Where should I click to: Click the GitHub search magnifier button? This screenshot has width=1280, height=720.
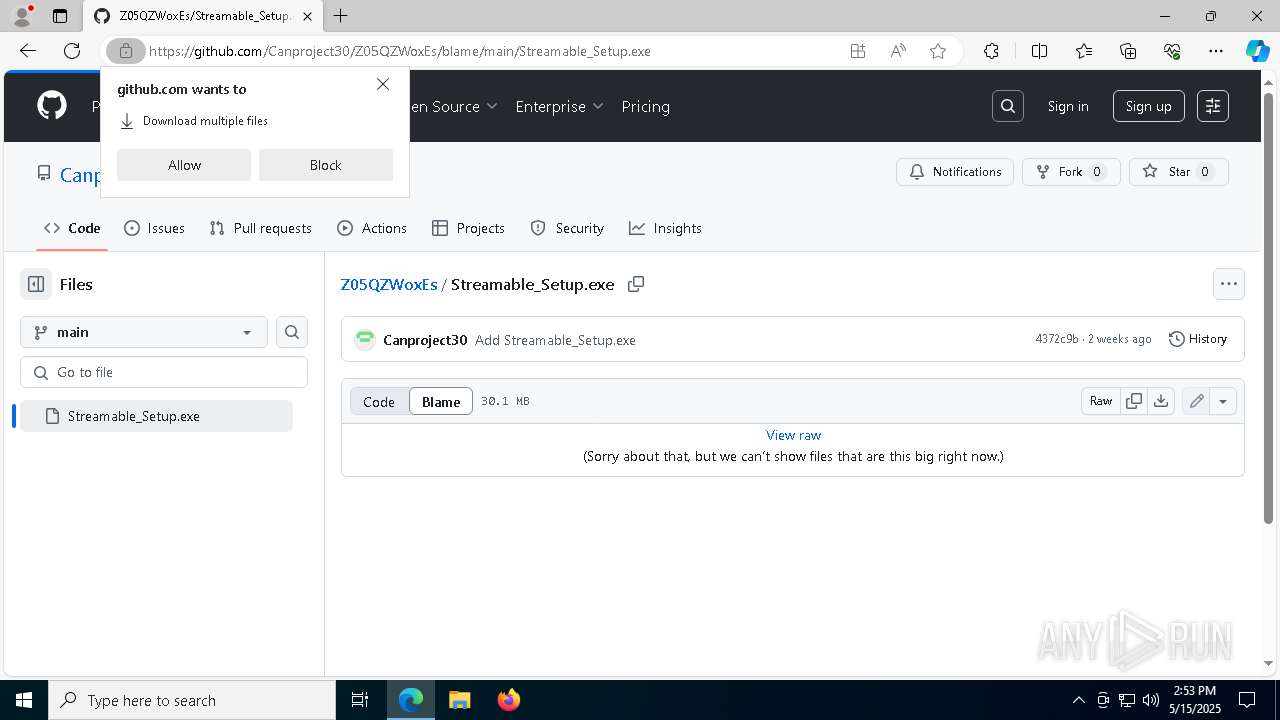coord(1008,106)
